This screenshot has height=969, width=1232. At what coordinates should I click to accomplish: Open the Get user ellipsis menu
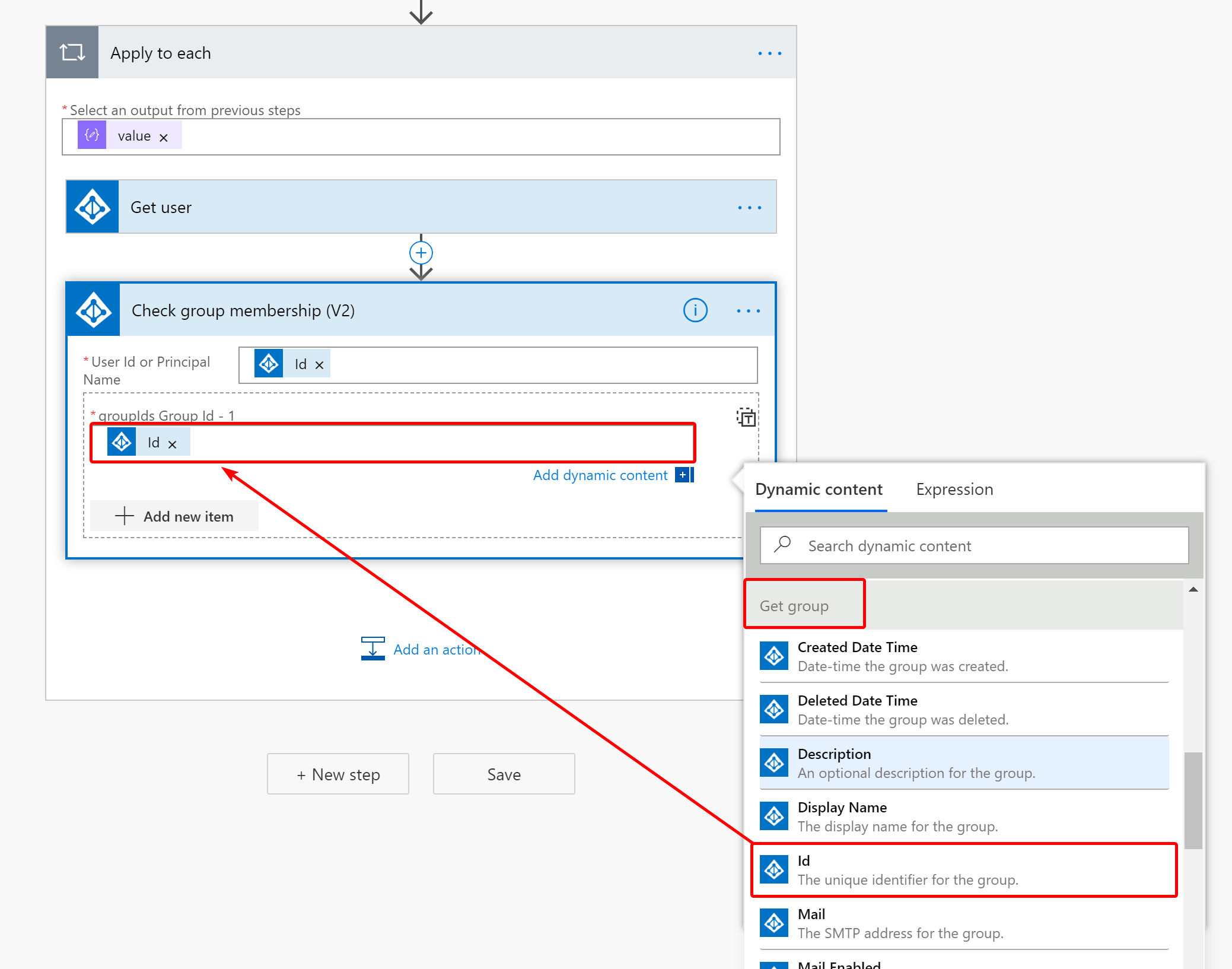[x=749, y=208]
